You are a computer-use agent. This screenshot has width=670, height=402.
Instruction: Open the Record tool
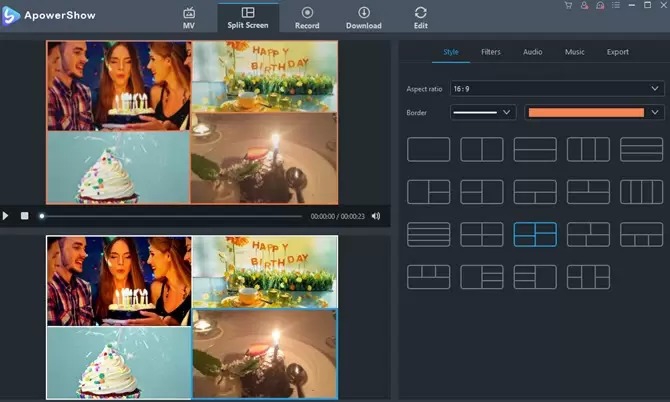pyautogui.click(x=307, y=18)
